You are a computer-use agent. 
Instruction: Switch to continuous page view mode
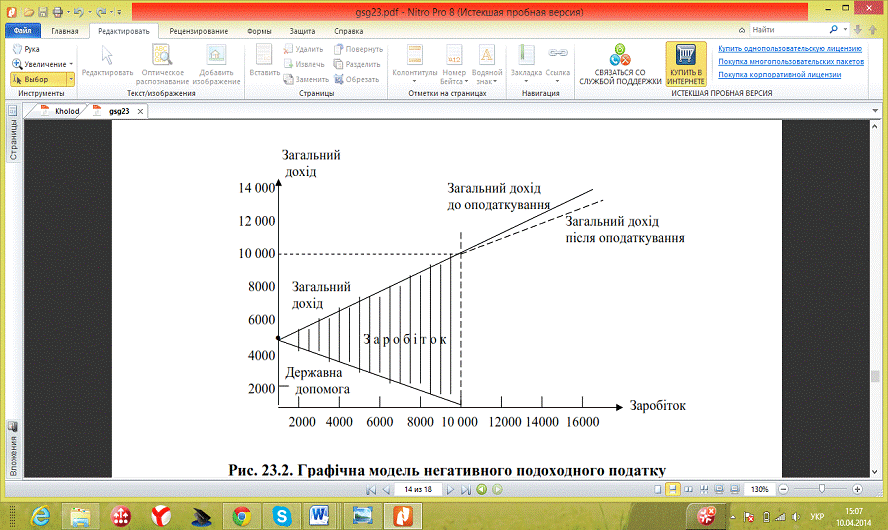(673, 489)
